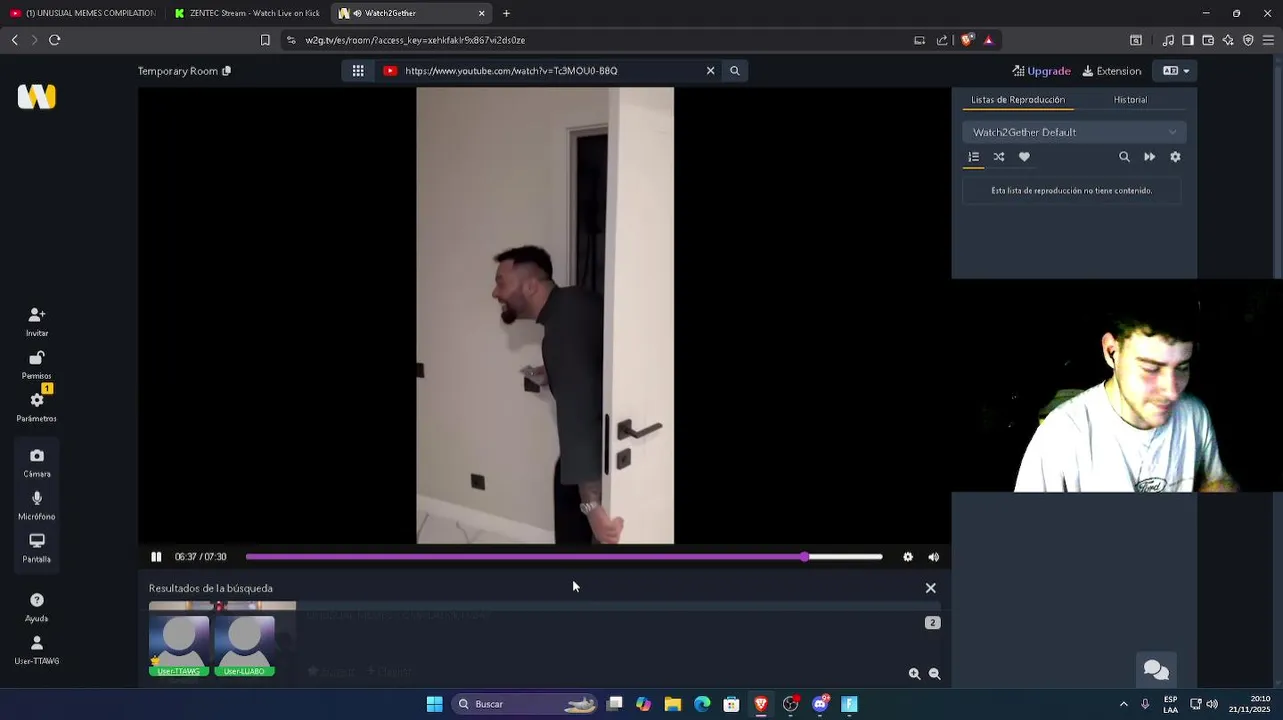The height and width of the screenshot is (720, 1283).
Task: Open the Brave VPN shield icon
Action: pyautogui.click(x=1248, y=40)
